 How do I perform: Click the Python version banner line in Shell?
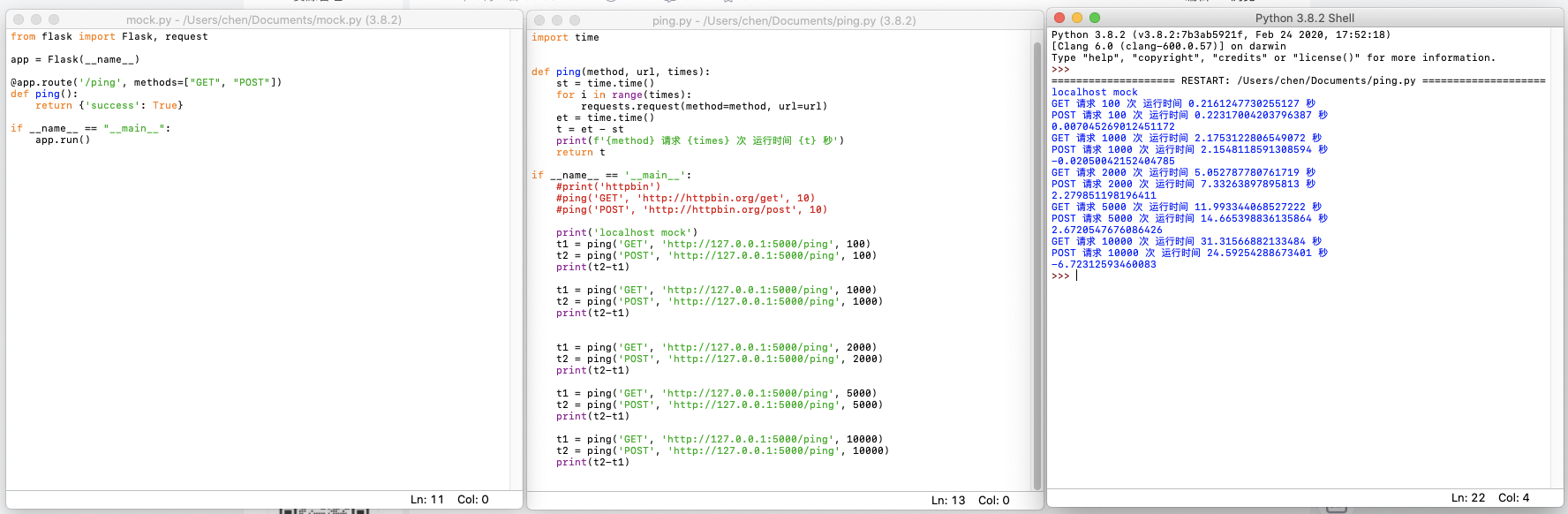point(1221,35)
